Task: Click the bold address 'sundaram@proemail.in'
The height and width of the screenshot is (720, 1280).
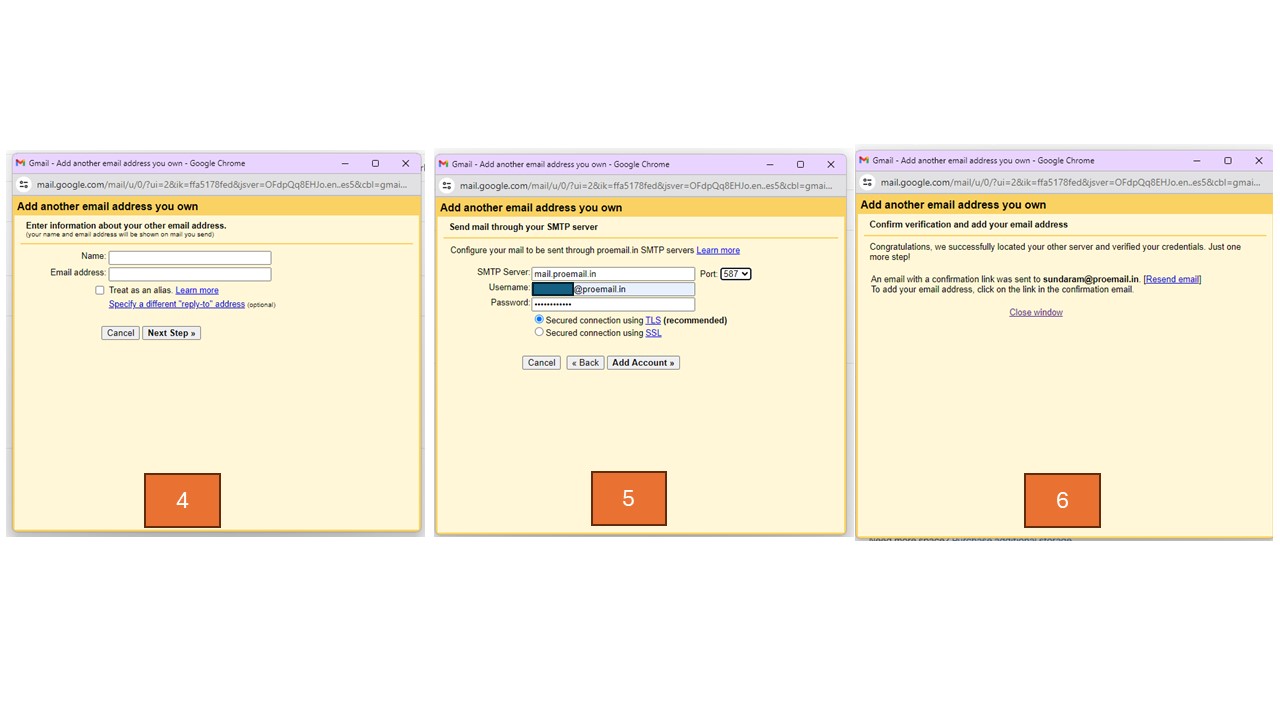Action: (1091, 280)
